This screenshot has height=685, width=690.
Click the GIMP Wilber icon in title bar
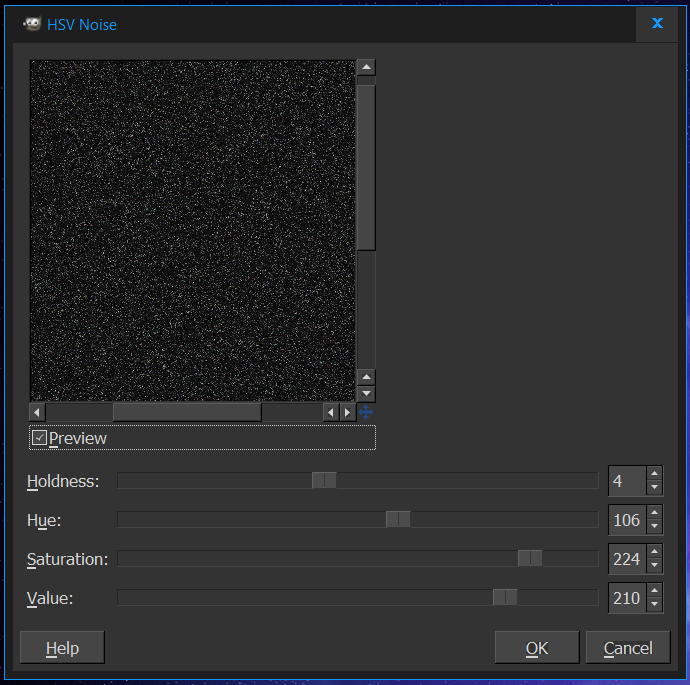coord(32,24)
